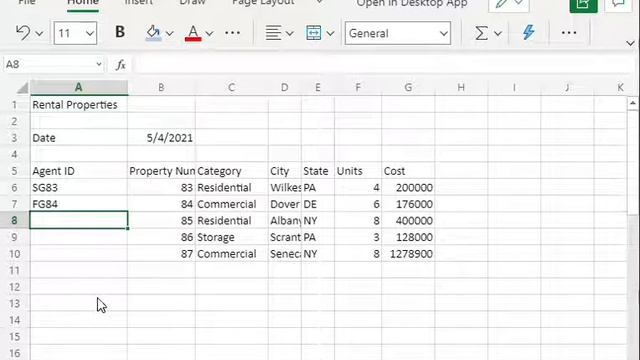Expand the font color options arrow

coord(209,33)
